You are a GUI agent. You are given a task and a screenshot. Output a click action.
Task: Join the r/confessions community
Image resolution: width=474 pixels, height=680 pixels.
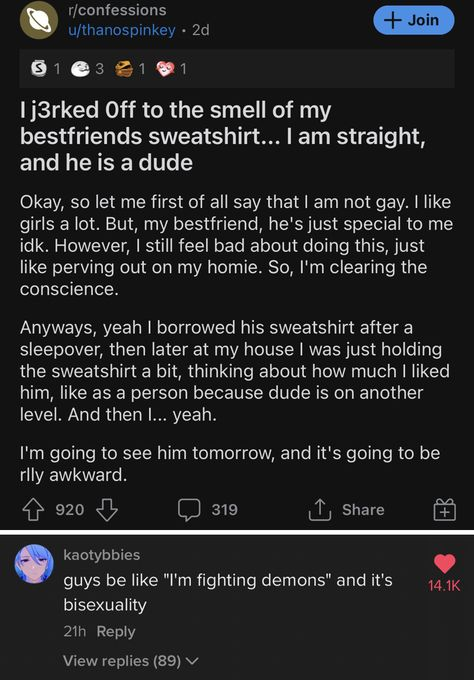[x=414, y=20]
